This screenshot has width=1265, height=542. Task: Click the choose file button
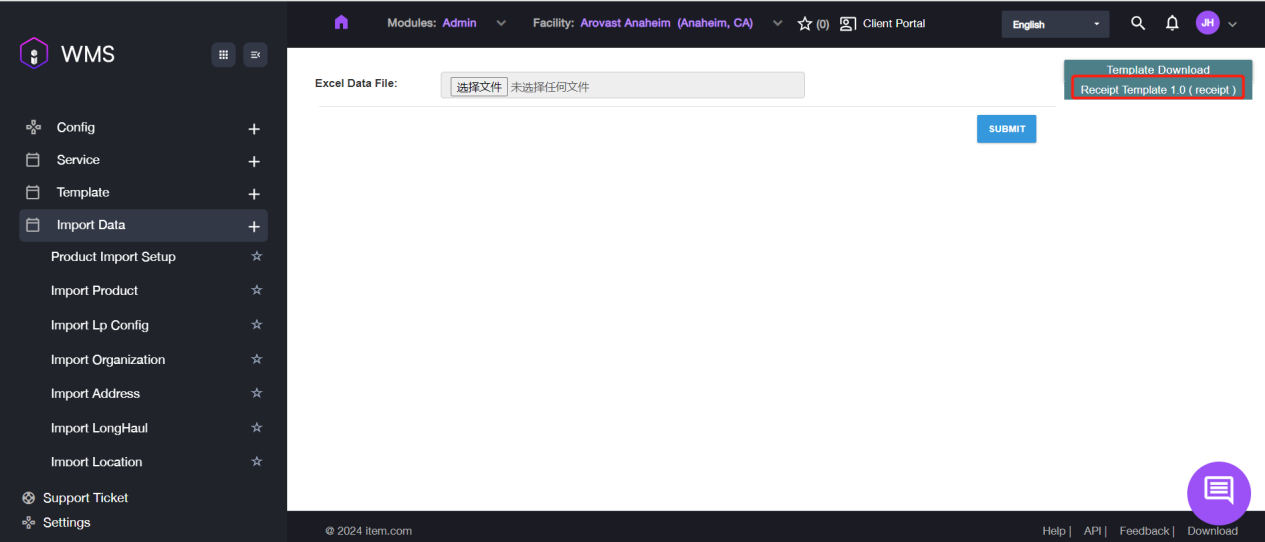click(479, 87)
